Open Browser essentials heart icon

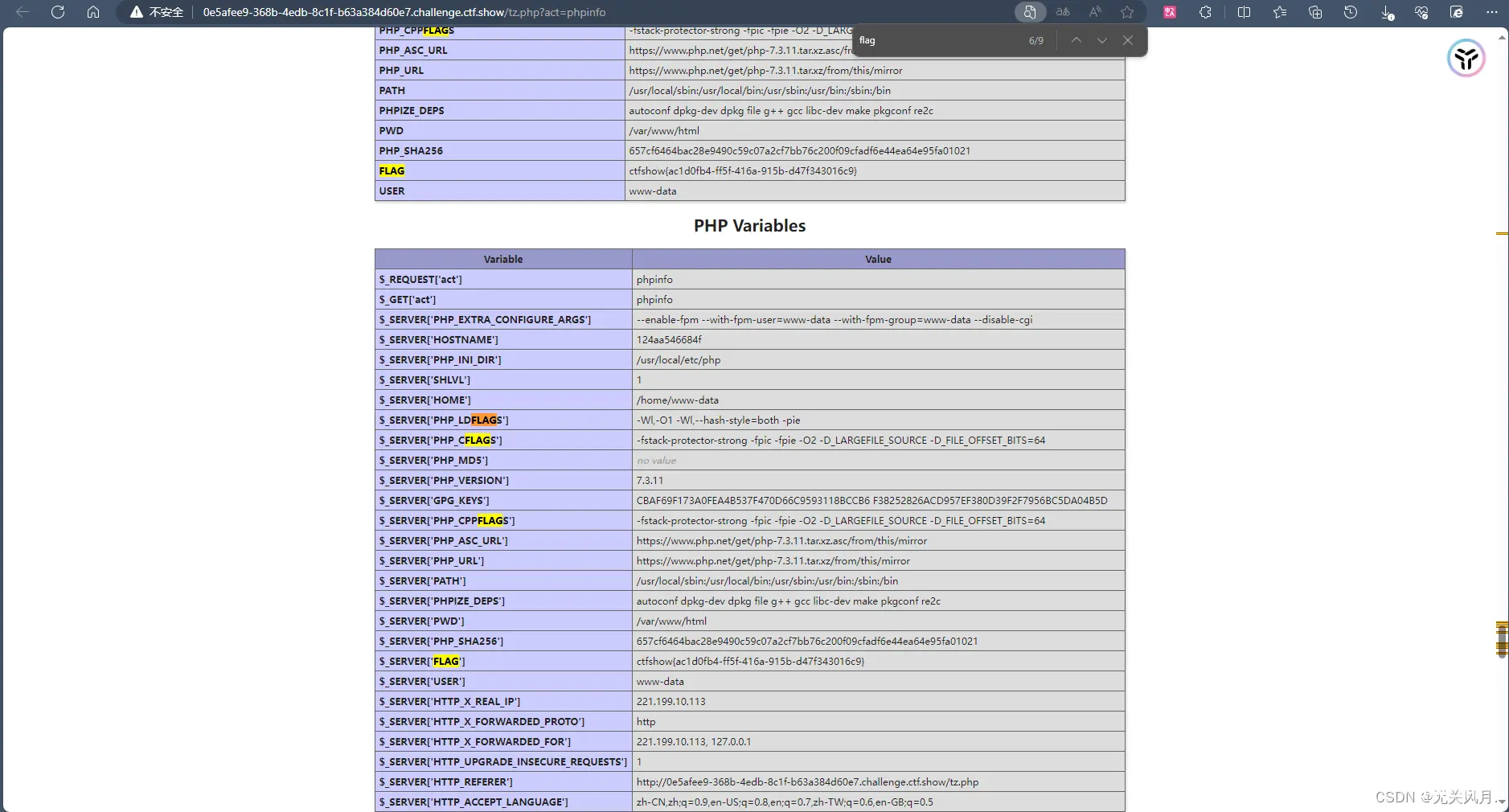1421,12
